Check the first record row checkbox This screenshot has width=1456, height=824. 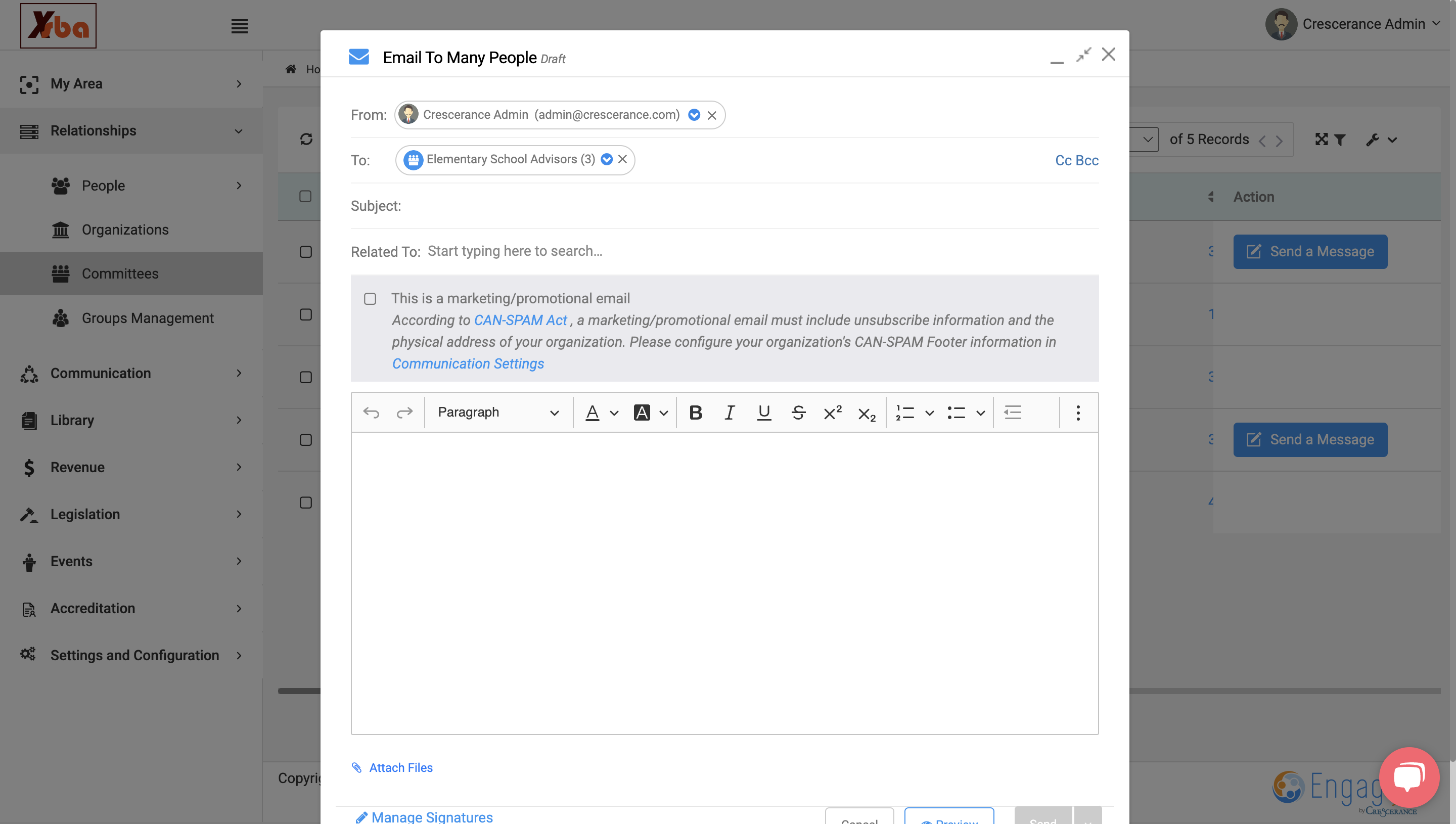point(305,252)
